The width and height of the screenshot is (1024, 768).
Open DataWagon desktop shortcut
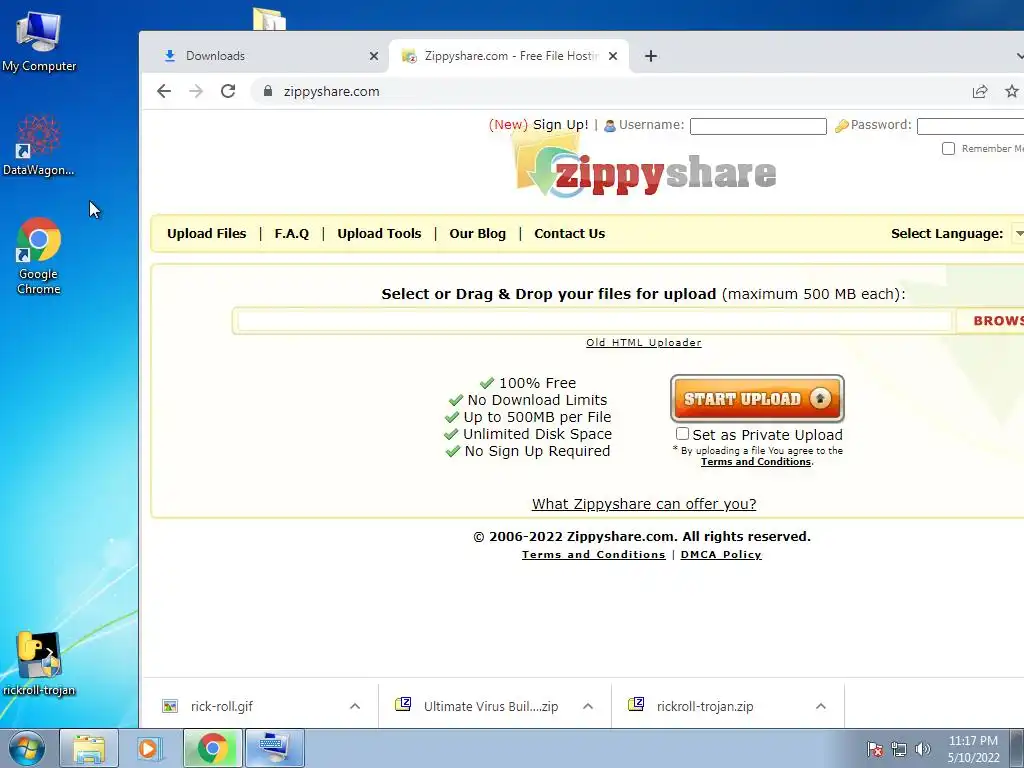point(39,145)
